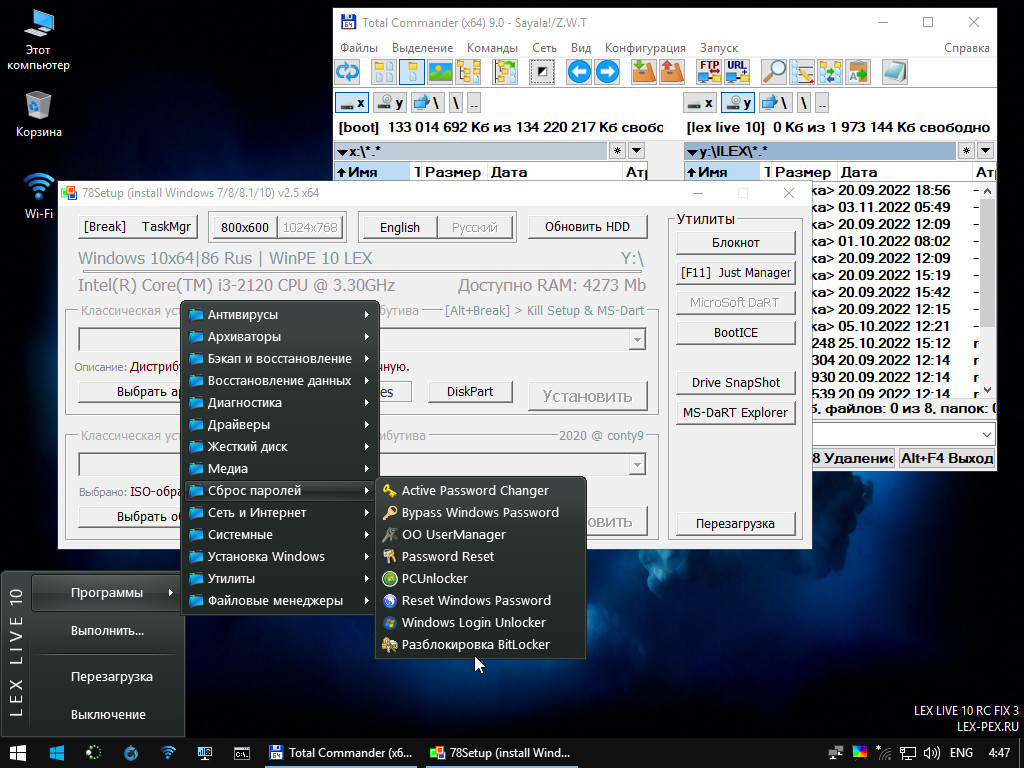
Task: Open file search with the magnifier icon
Action: [x=774, y=72]
